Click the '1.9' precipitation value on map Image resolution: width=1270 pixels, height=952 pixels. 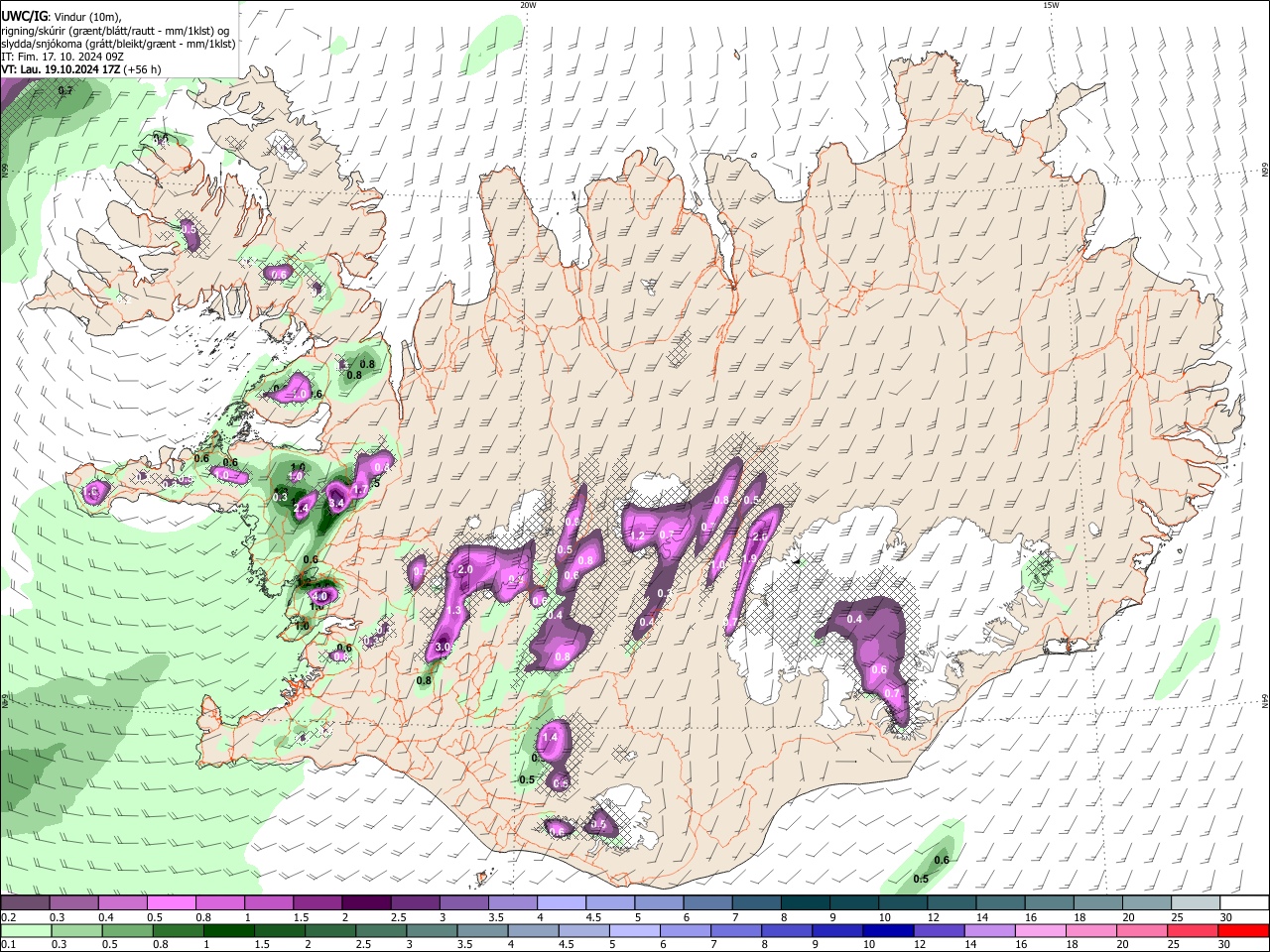point(750,559)
